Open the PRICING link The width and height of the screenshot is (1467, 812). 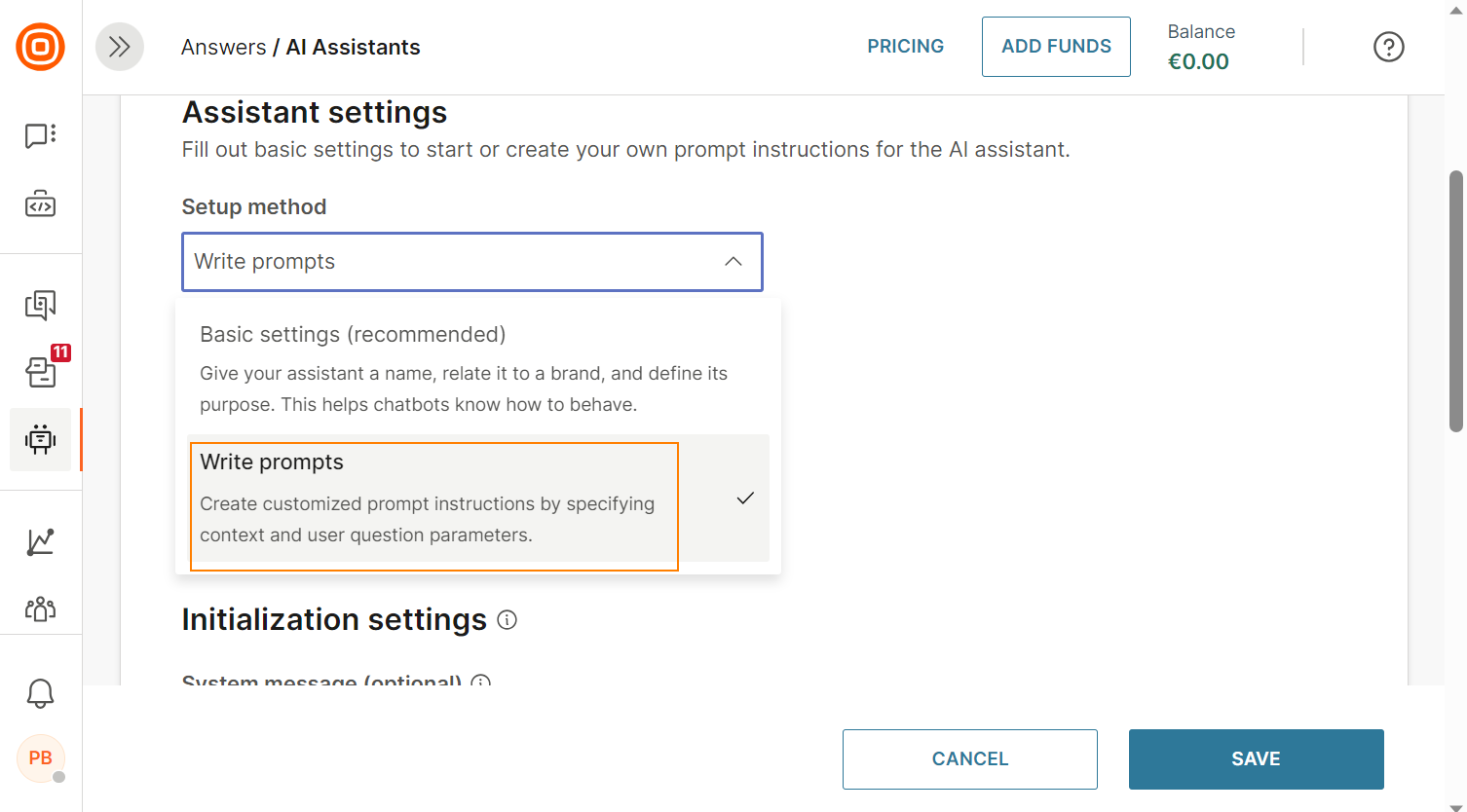(906, 47)
